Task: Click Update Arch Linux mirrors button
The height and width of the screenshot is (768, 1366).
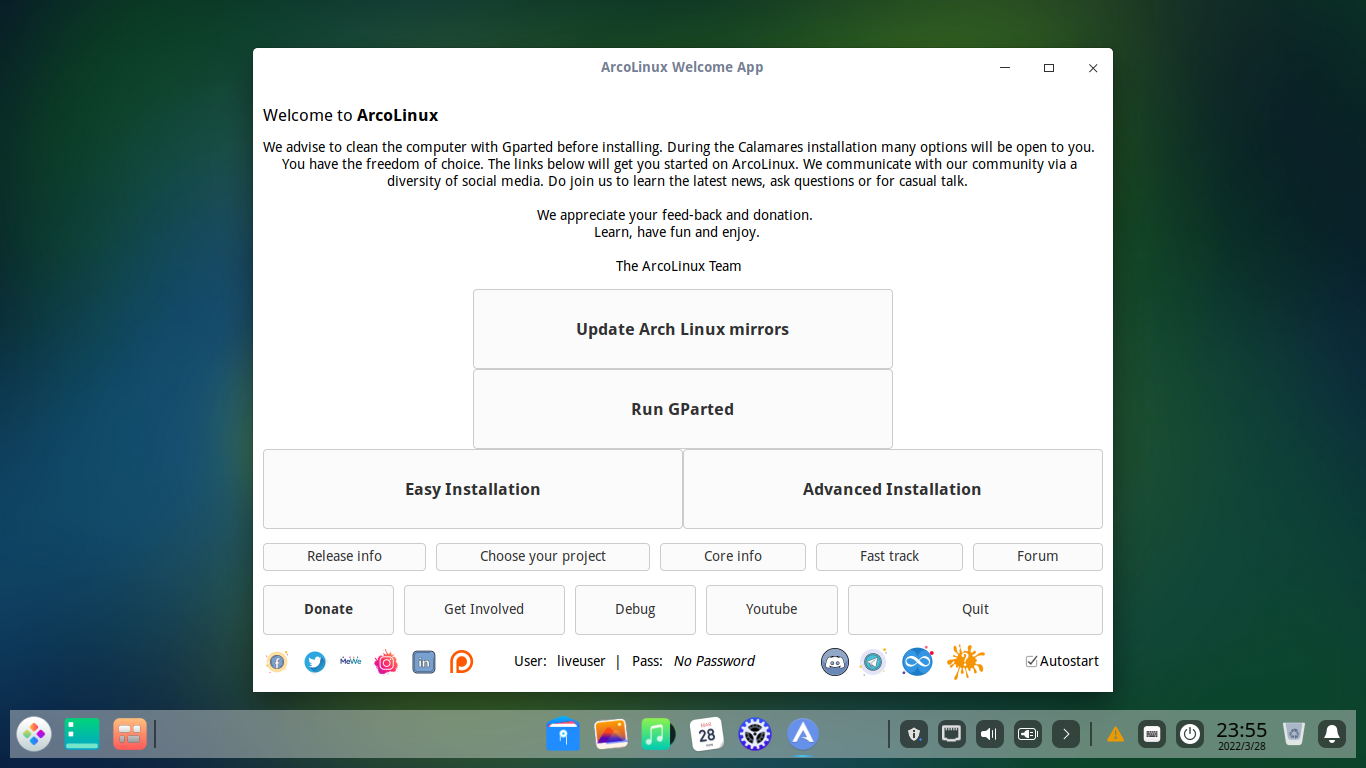Action: 683,329
